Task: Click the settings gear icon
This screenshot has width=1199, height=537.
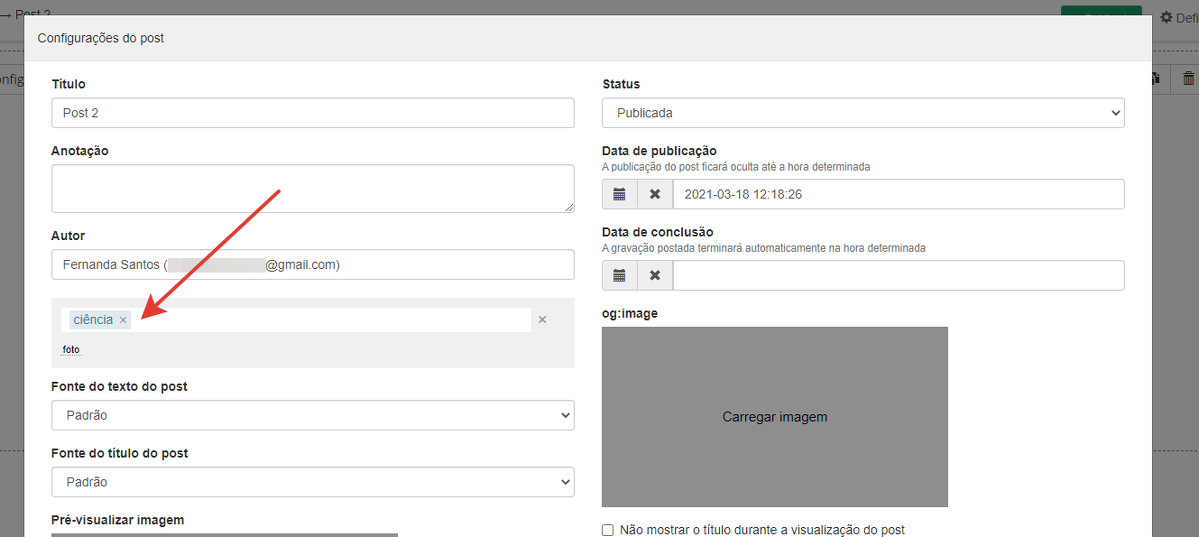Action: point(1166,18)
